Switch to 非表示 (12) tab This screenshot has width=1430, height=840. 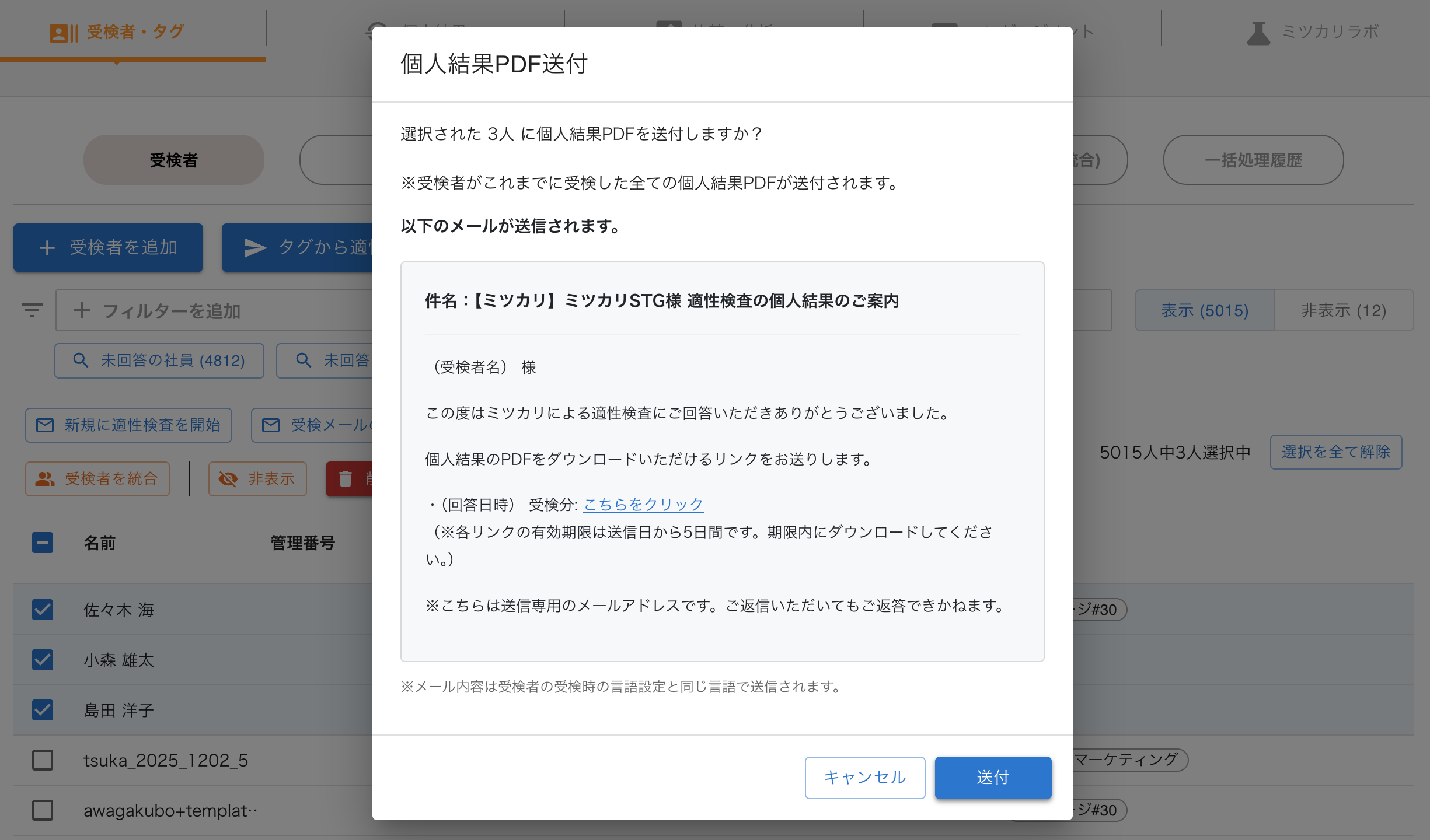click(1343, 310)
